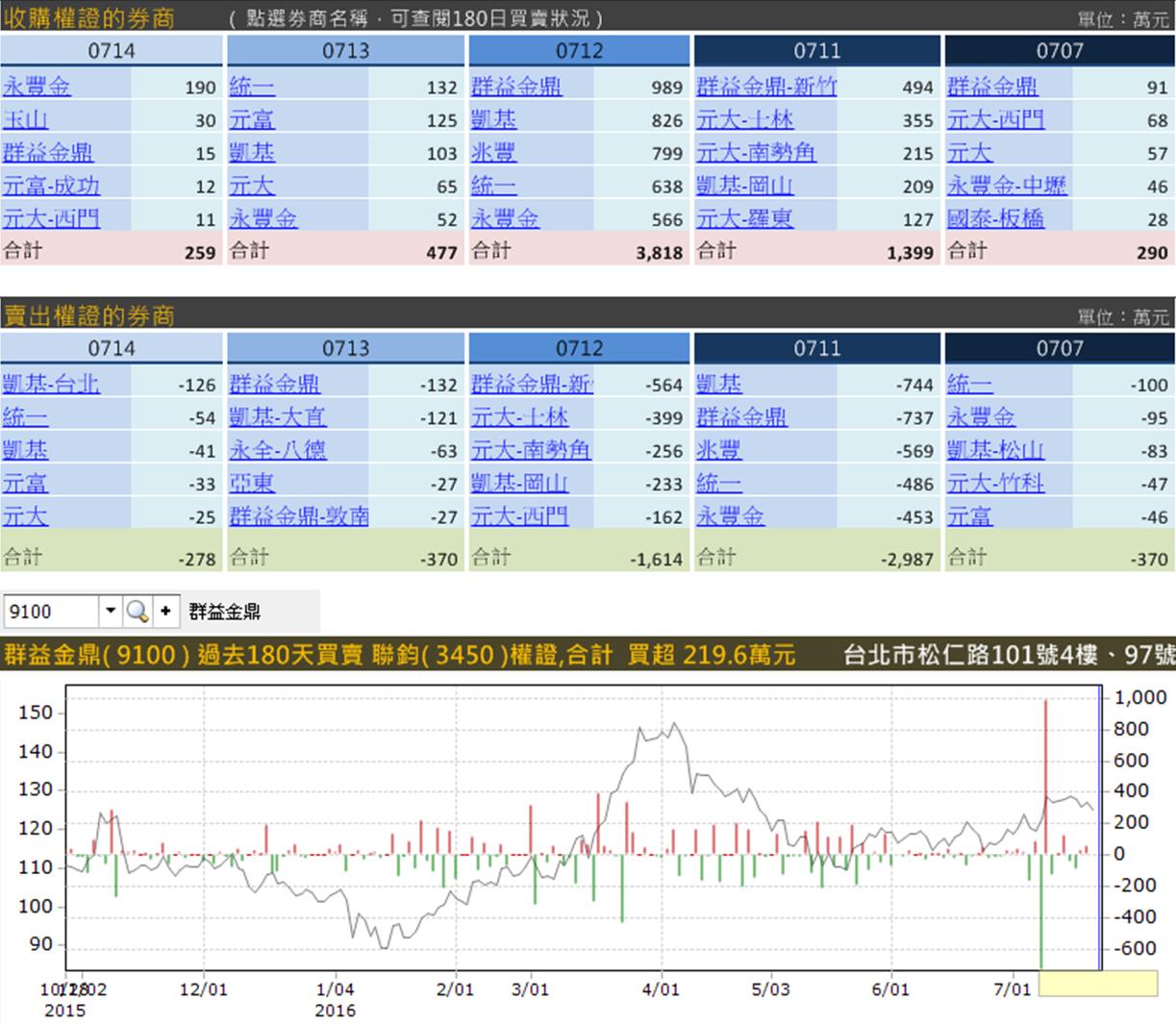Open 凱基 link with value -744
This screenshot has width=1176, height=1025.
(x=719, y=384)
